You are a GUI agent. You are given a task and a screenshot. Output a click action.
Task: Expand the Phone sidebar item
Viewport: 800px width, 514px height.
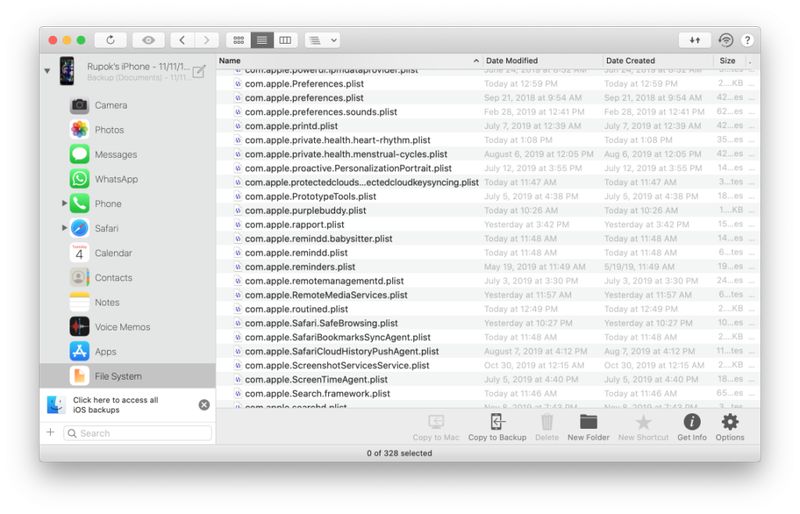pyautogui.click(x=64, y=203)
